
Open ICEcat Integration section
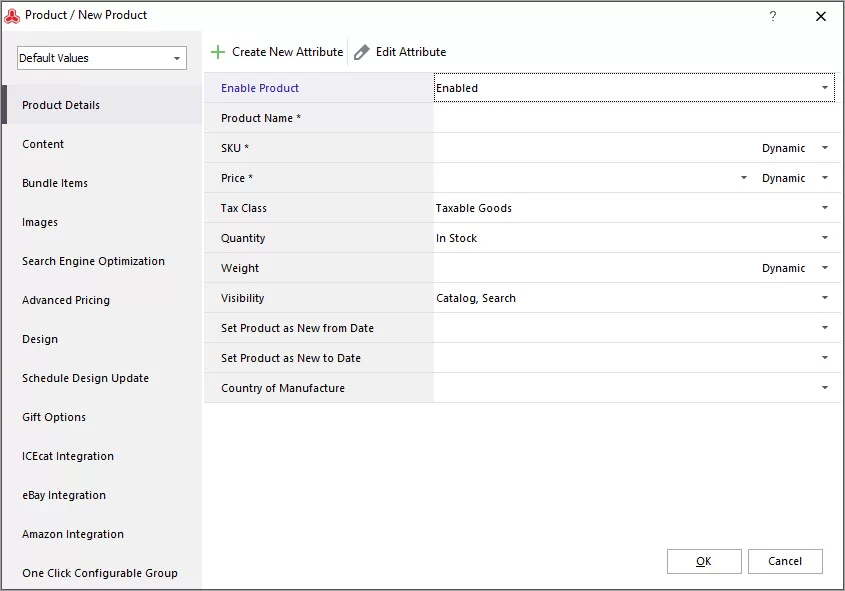tap(102, 456)
